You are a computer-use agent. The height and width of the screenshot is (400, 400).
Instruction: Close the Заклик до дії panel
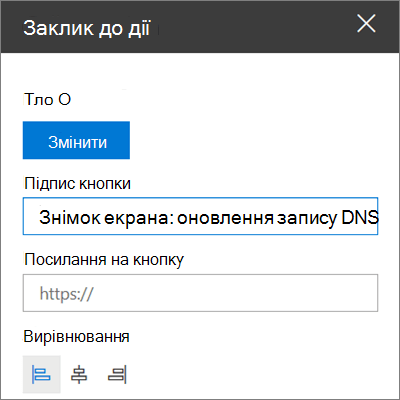pos(366,24)
